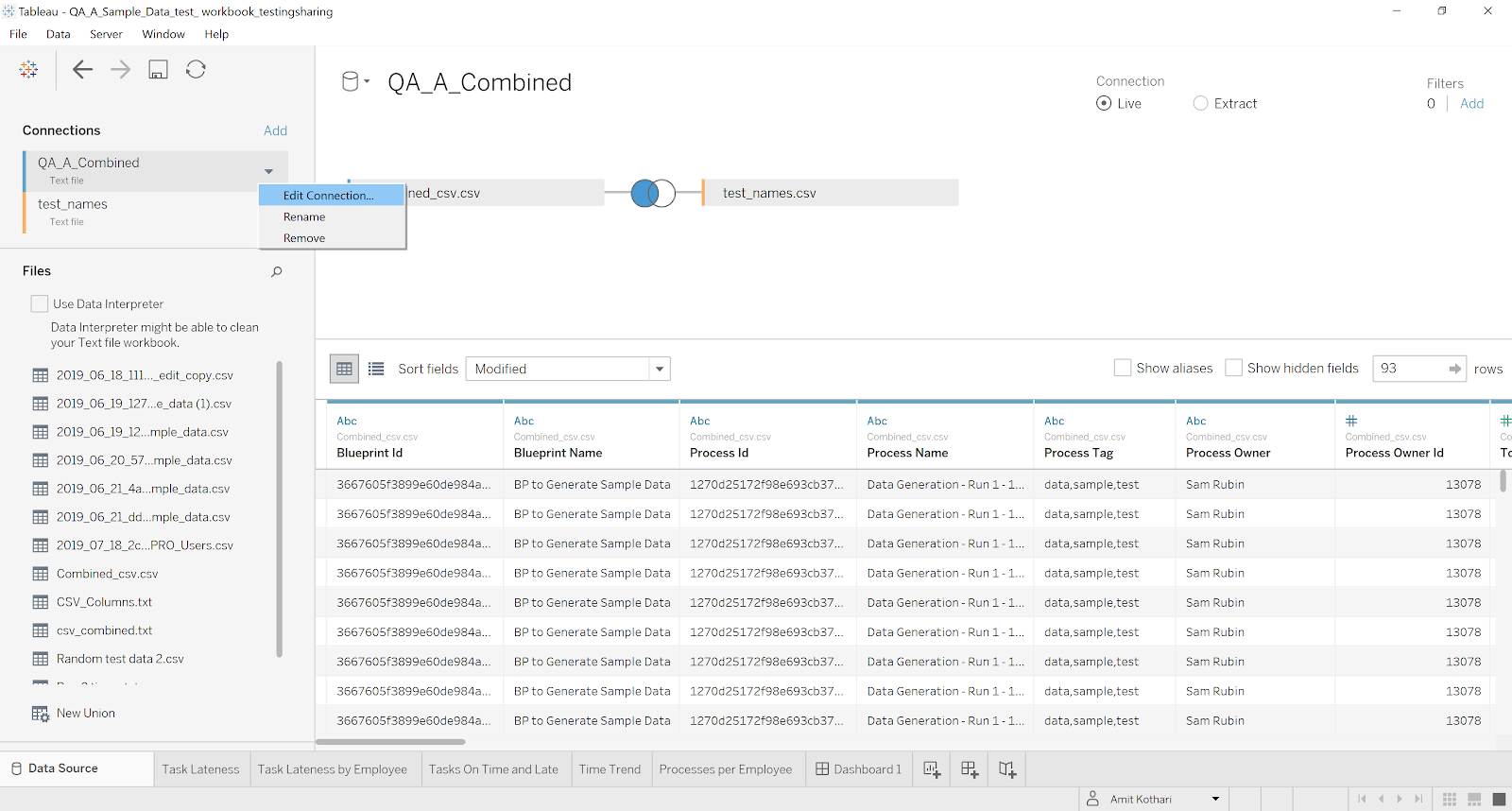Viewport: 1512px width, 811px height.
Task: Enable the Use Data Interpreter checkbox
Action: point(40,303)
